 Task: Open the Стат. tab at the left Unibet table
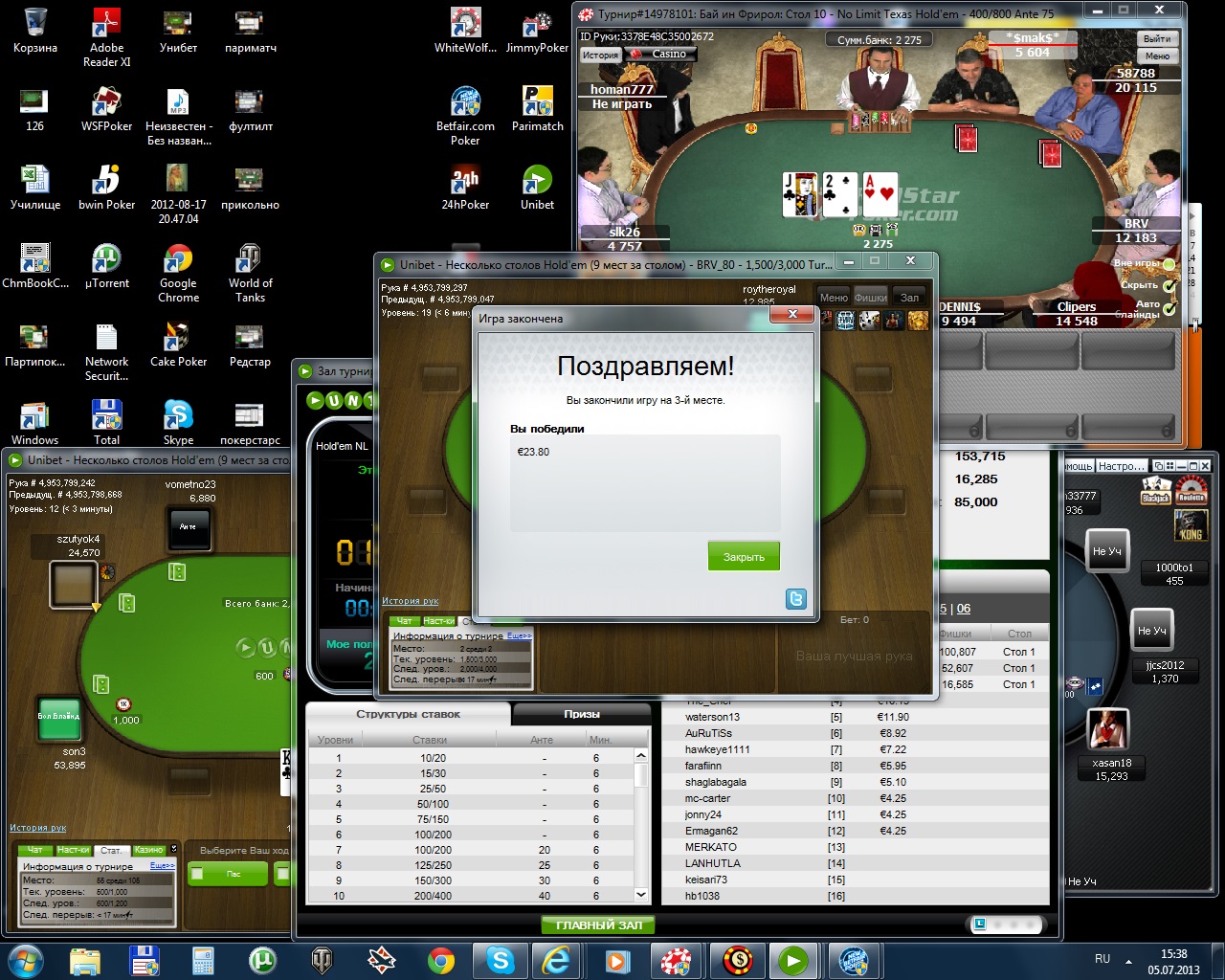click(x=111, y=850)
